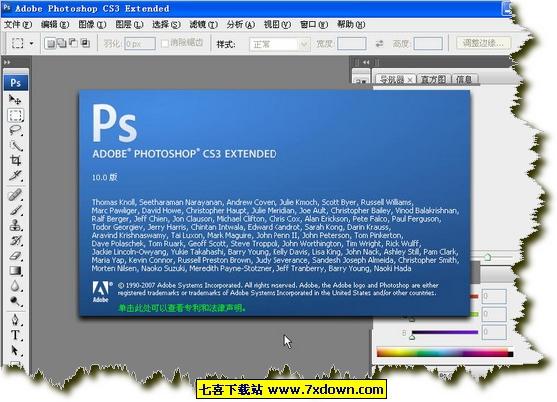Screen dimensions: 557x402
Task: Choose Add to Selection mode
Action: (62, 43)
